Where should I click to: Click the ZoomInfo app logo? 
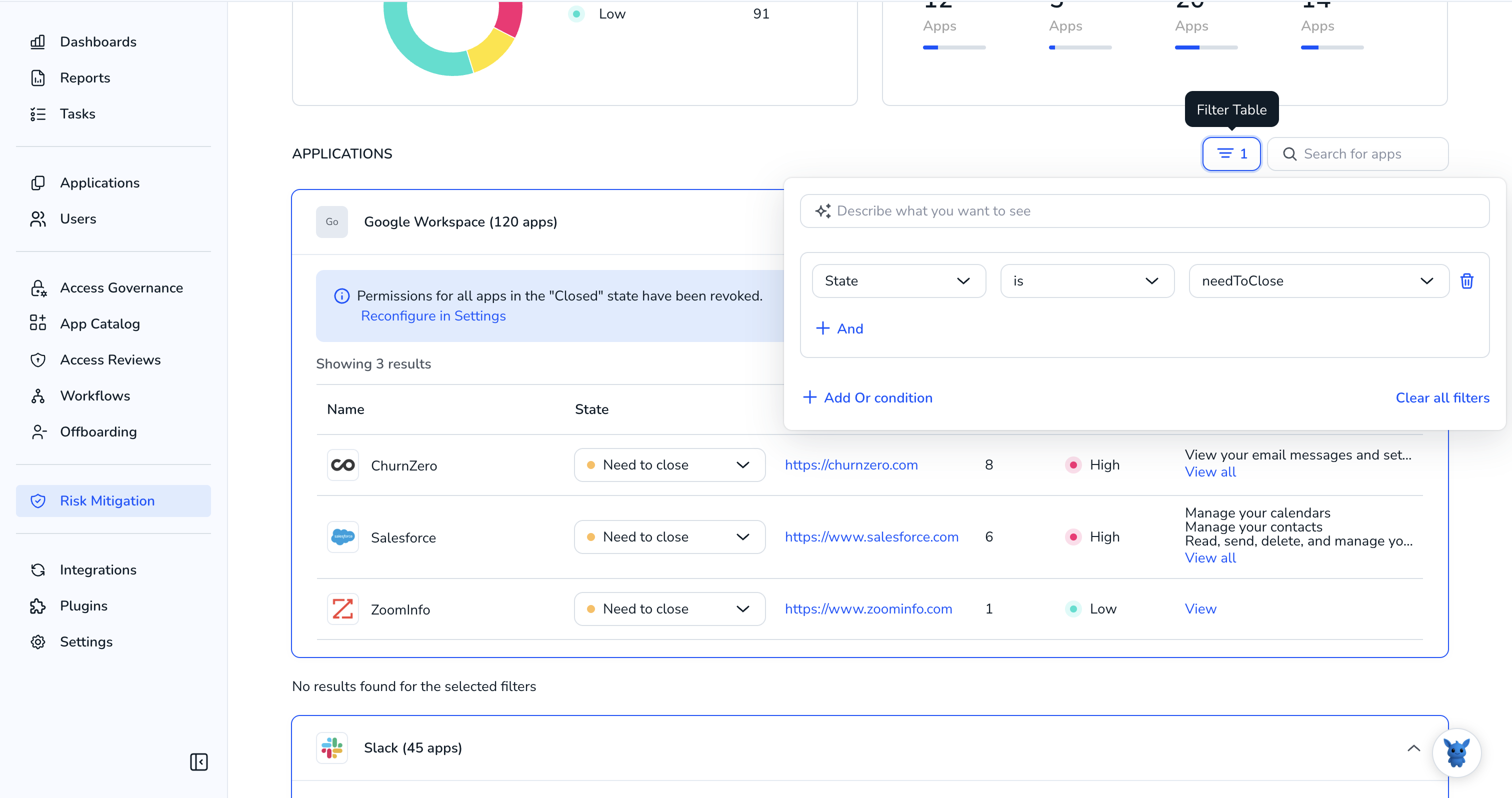(343, 609)
